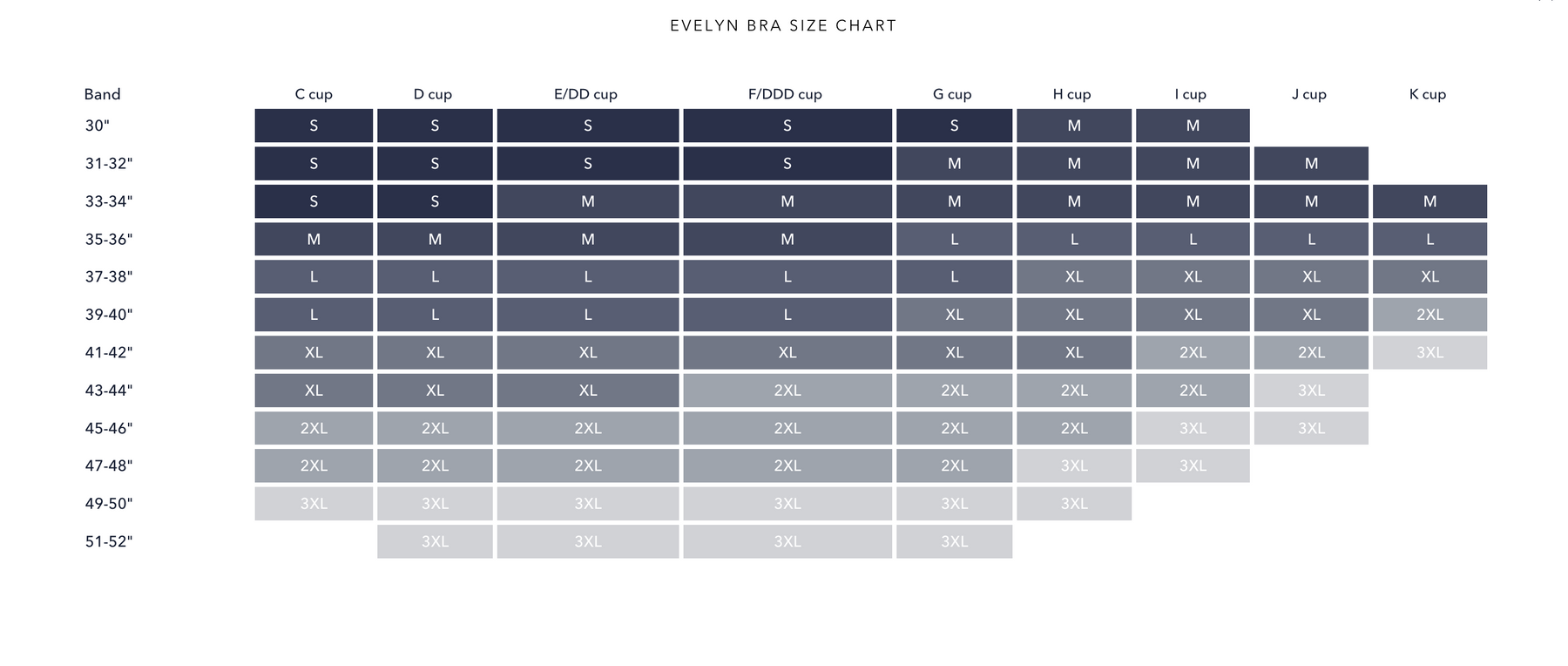This screenshot has width=1568, height=666.
Task: Click the 3XL cell in K cup column
Action: pos(1429,352)
